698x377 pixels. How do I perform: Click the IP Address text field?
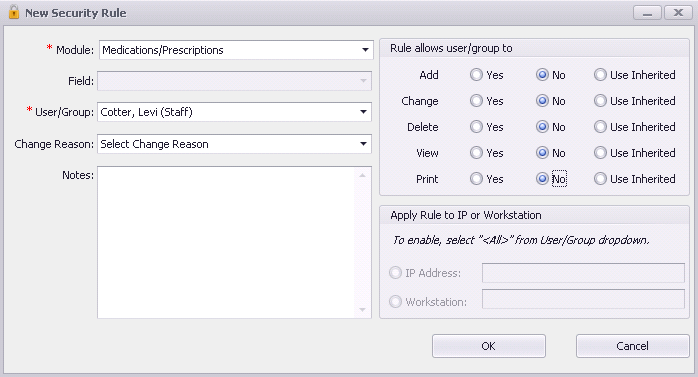[583, 273]
